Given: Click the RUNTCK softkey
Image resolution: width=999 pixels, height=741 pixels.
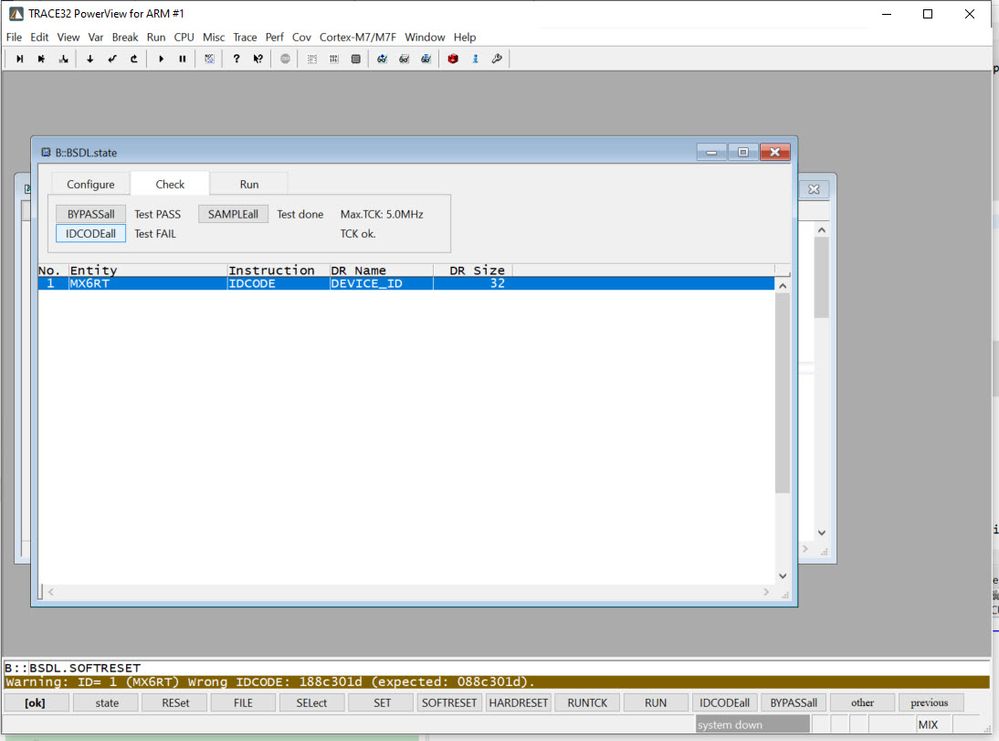Looking at the screenshot, I should (x=587, y=703).
